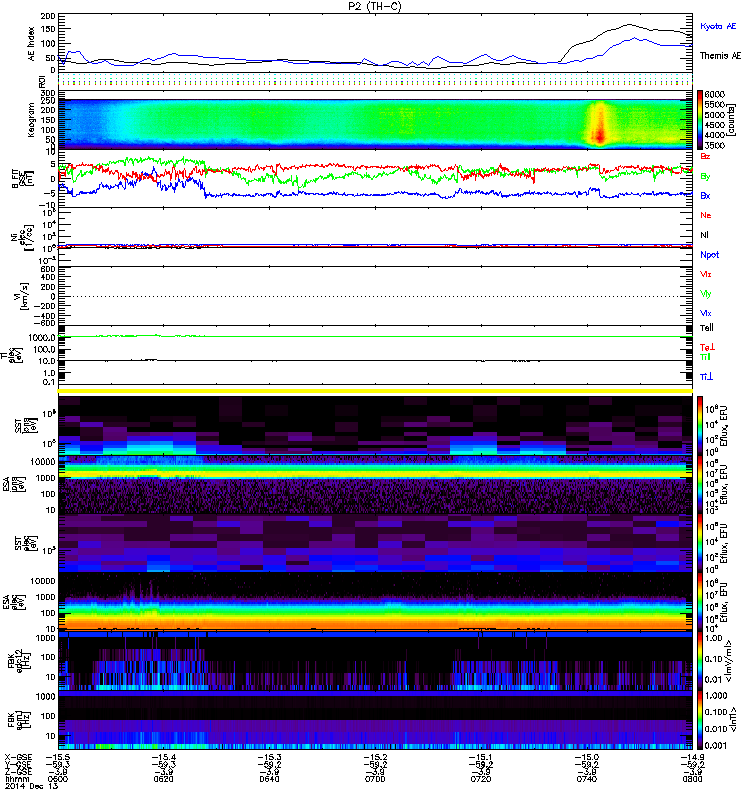Click the FBK electric field mV/m color bar

(x=700, y=661)
